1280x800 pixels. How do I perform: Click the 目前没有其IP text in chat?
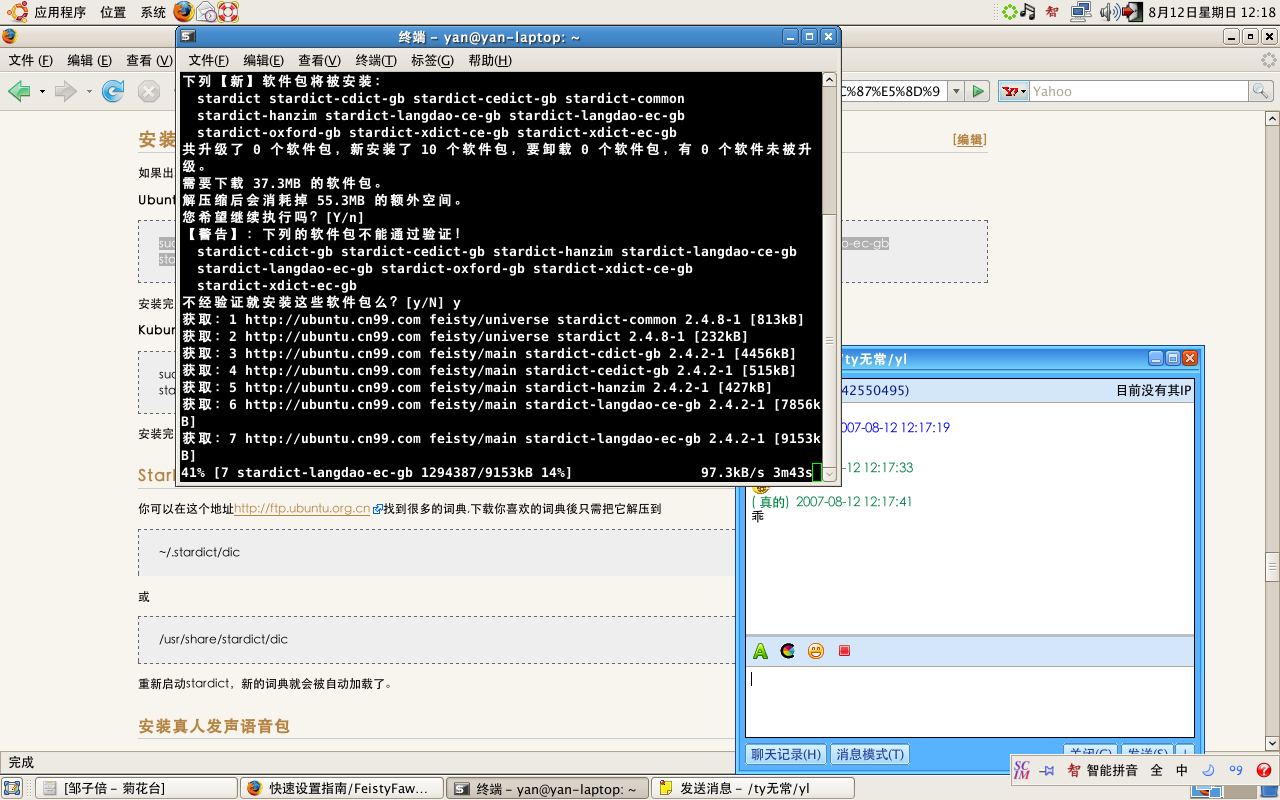[x=1154, y=390]
